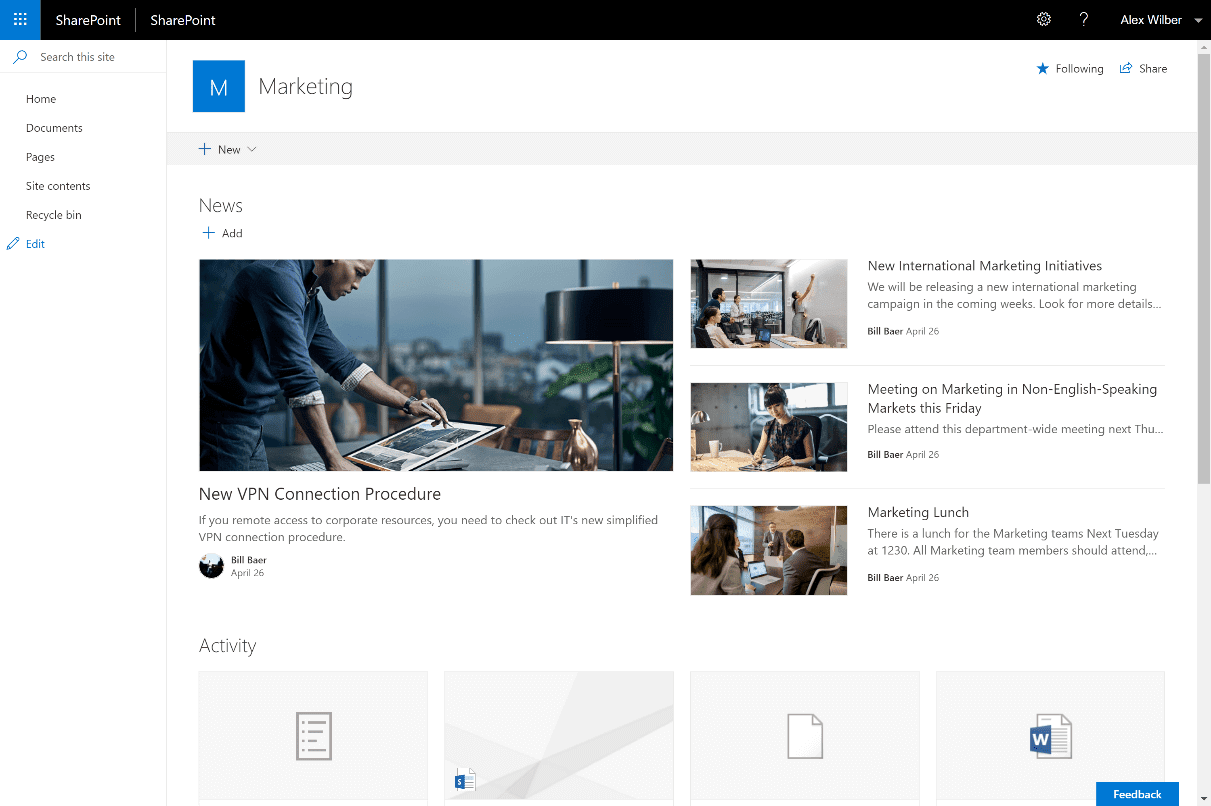1211x806 pixels.
Task: Expand the New menu chevron
Action: pos(251,148)
